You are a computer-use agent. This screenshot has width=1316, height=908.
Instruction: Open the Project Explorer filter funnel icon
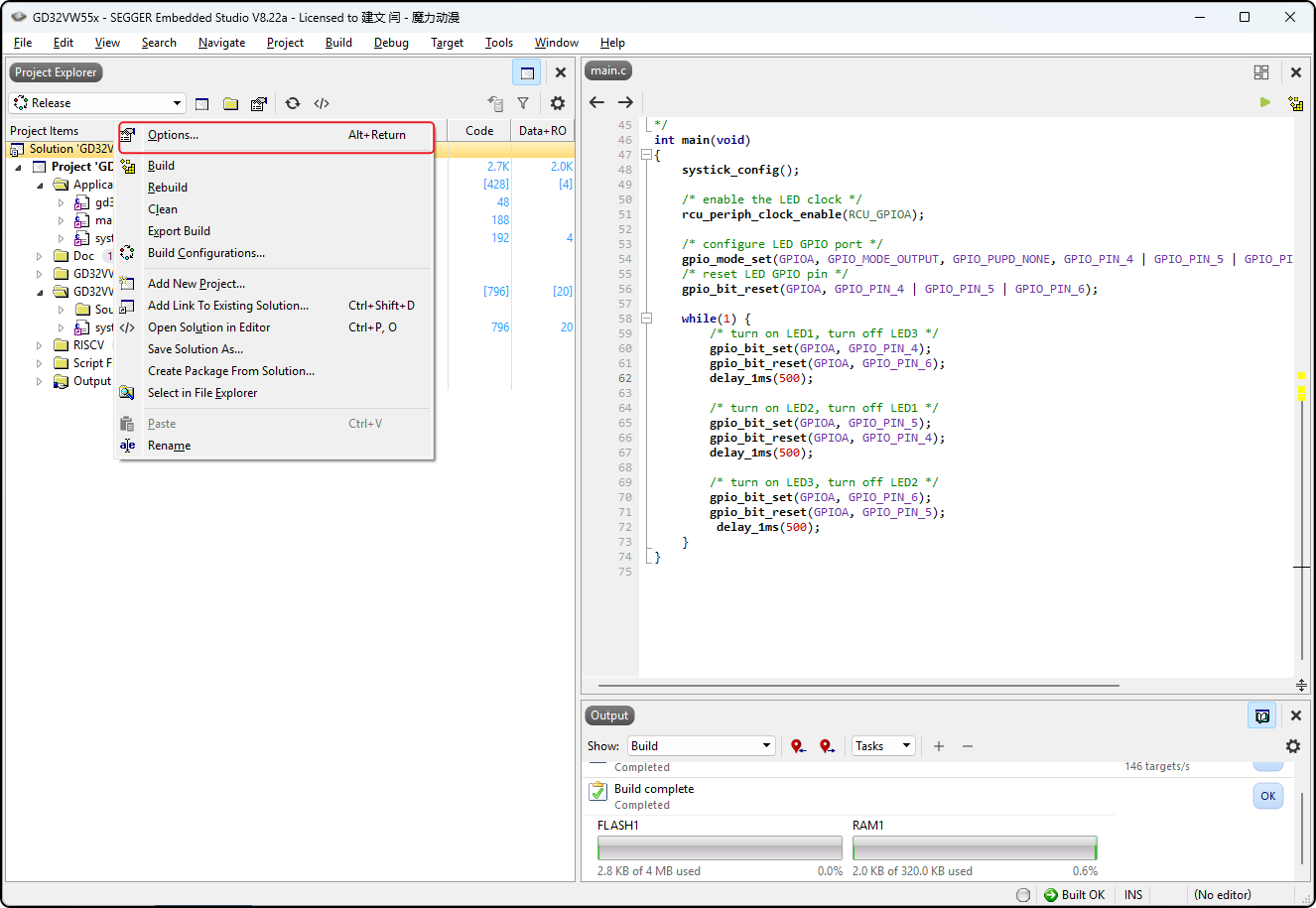(523, 103)
